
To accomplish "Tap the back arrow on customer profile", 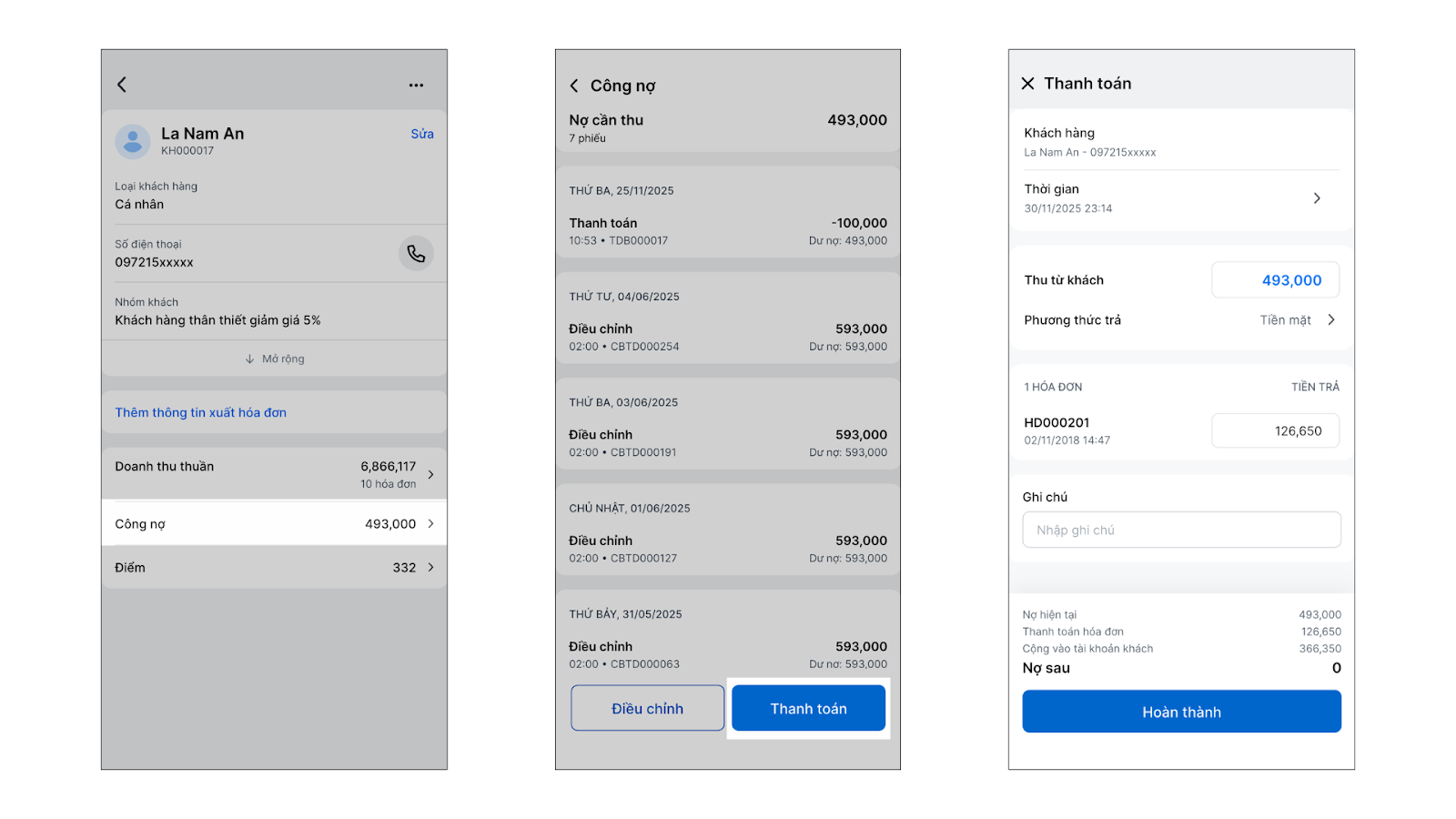I will click(x=122, y=85).
